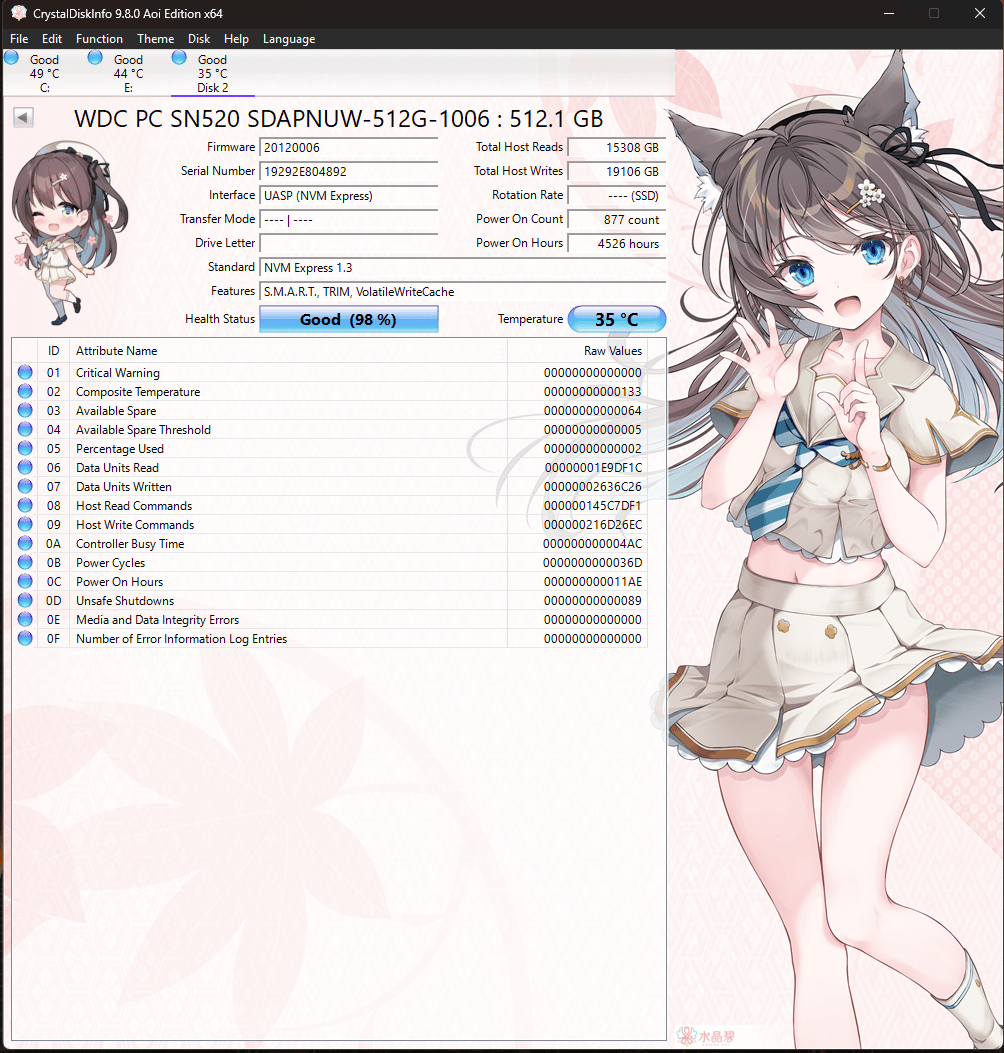This screenshot has width=1004, height=1053.
Task: Click raw value 00000000011AE
Action: click(x=592, y=582)
